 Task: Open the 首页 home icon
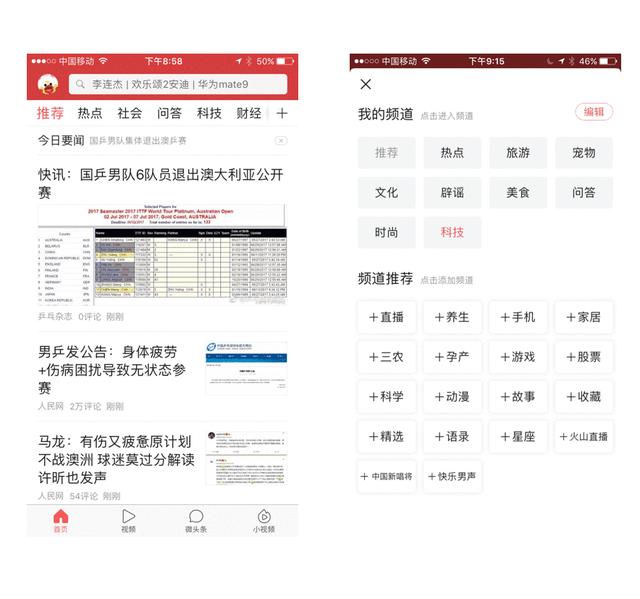click(x=61, y=520)
